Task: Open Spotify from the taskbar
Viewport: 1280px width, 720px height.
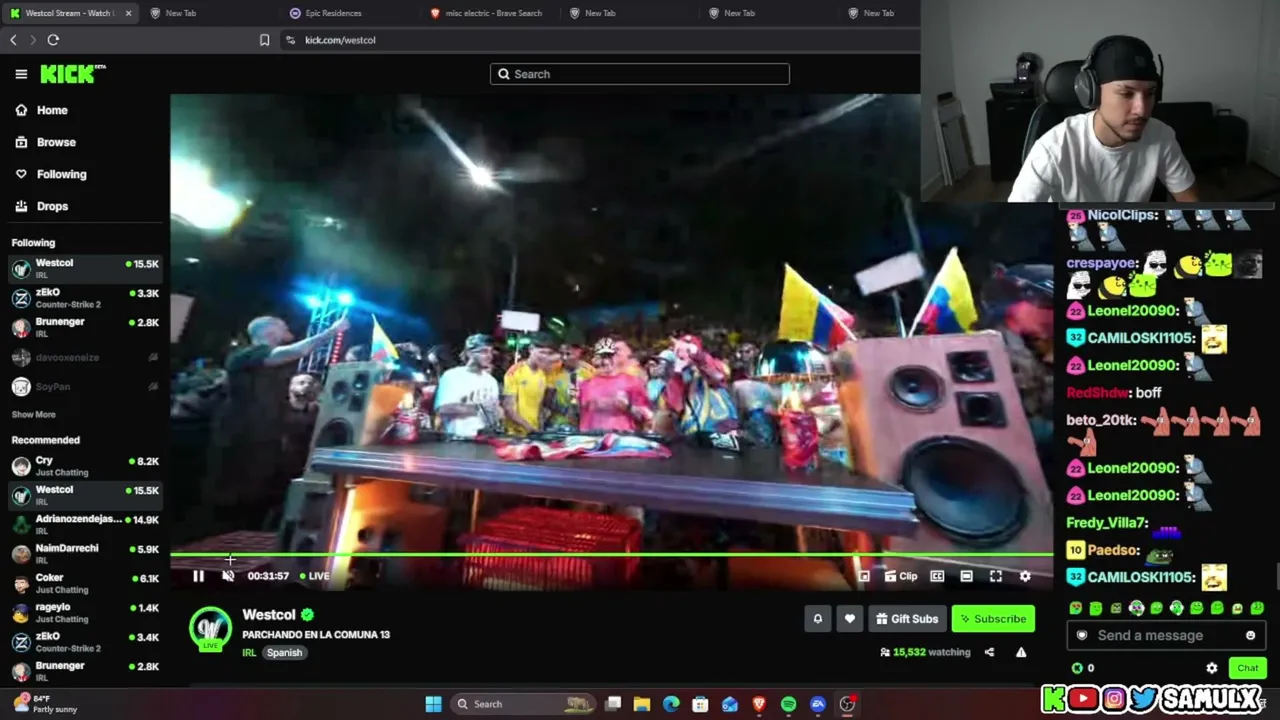Action: click(788, 704)
